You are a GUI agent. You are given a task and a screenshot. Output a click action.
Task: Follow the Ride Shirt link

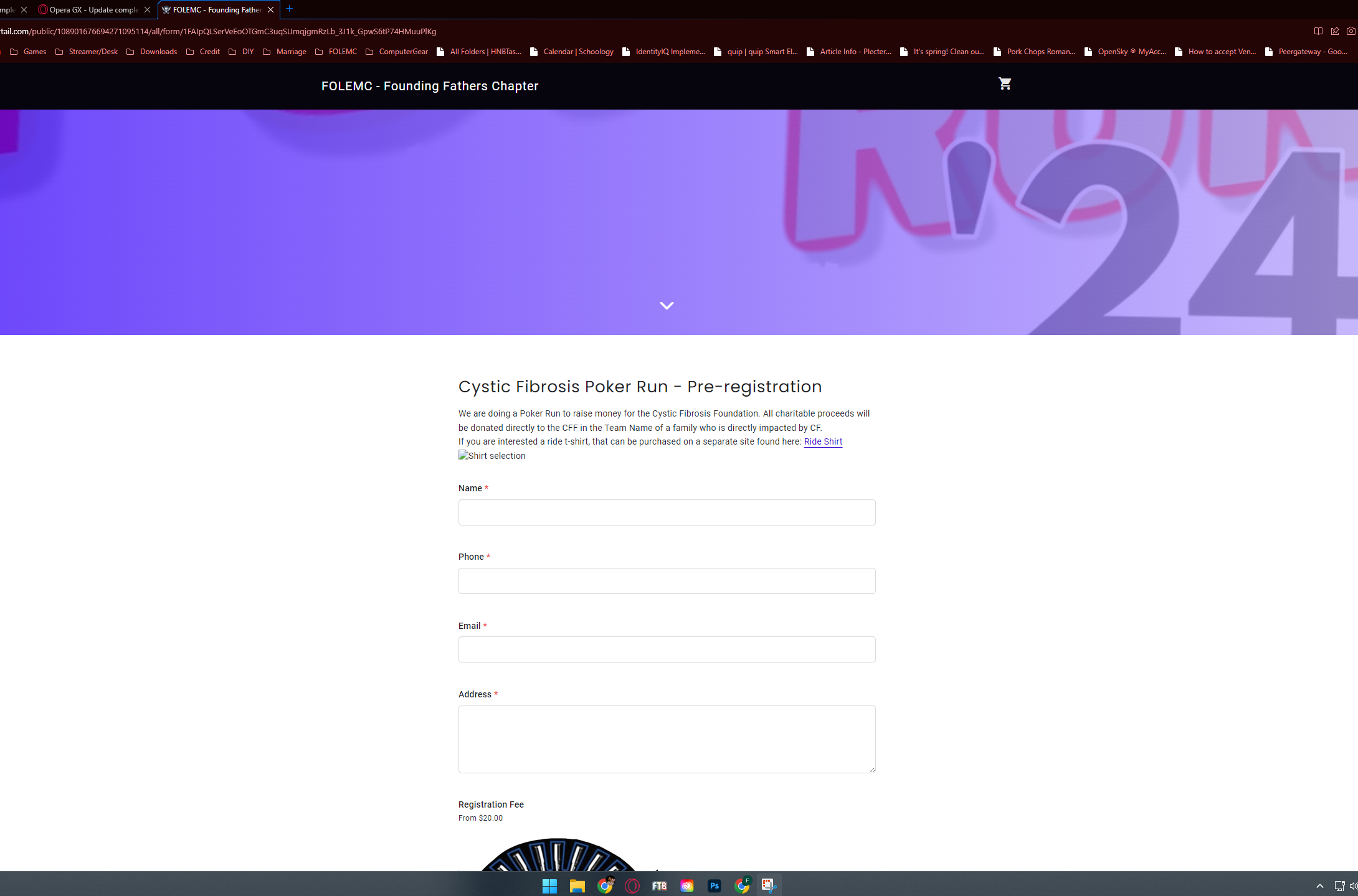[x=822, y=441]
